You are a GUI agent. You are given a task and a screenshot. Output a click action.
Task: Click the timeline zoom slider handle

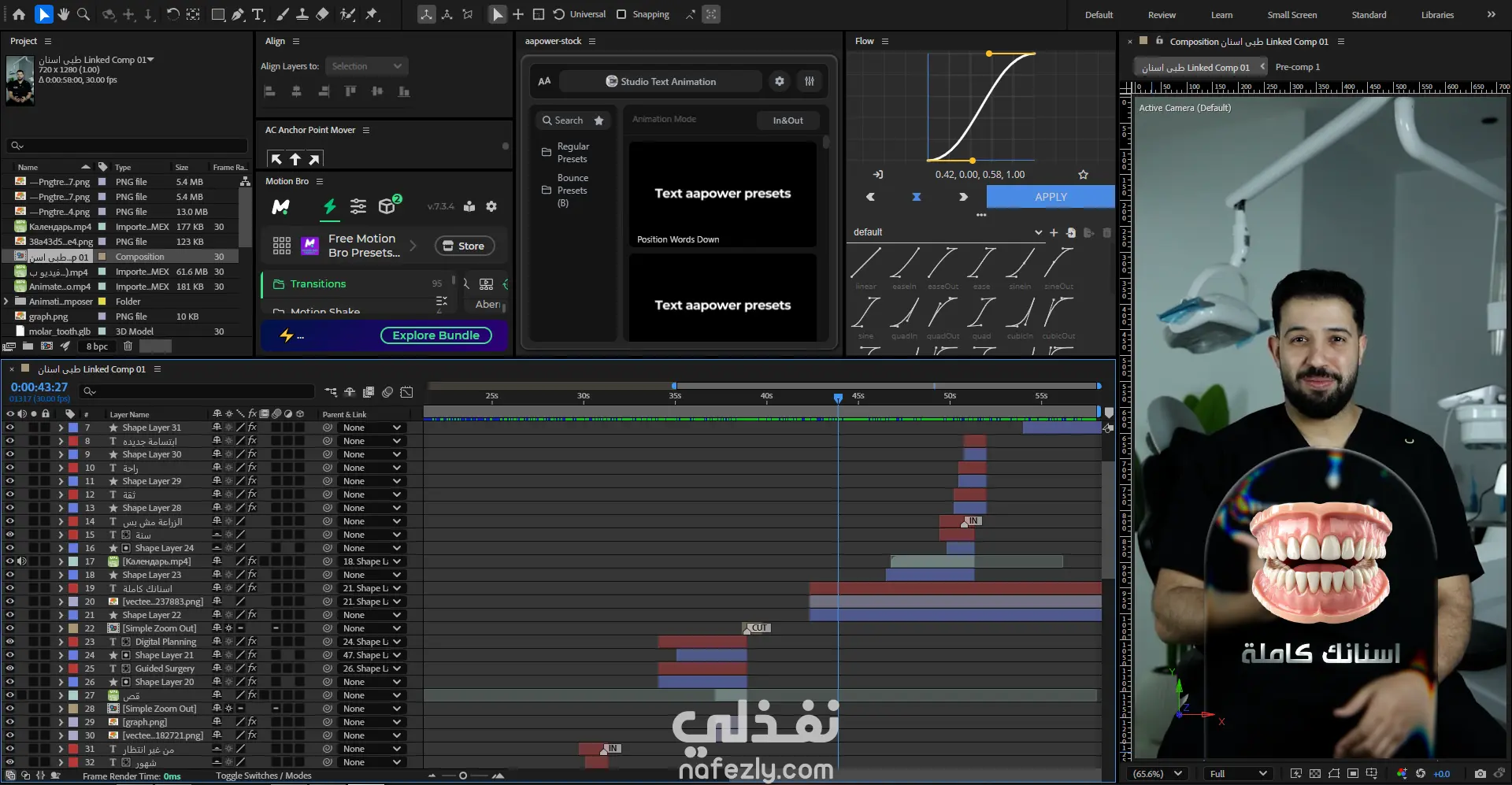(x=463, y=776)
